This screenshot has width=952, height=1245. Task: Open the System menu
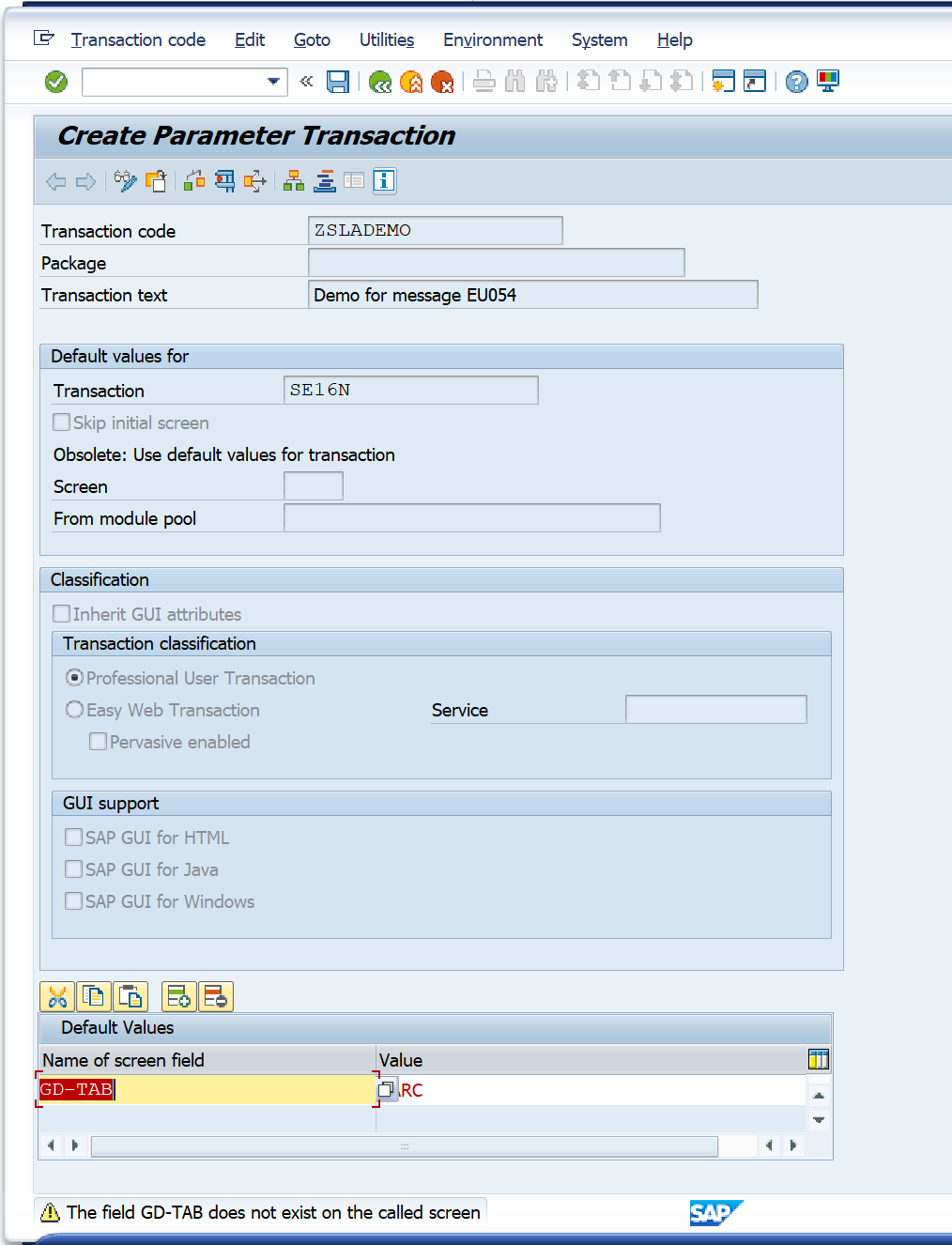click(599, 39)
